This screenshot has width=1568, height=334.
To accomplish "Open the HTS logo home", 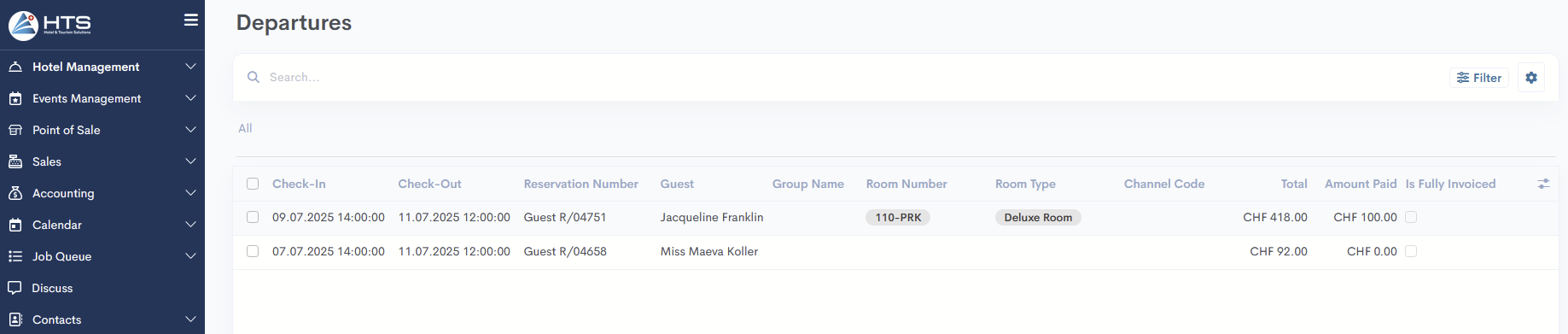I will coord(50,25).
